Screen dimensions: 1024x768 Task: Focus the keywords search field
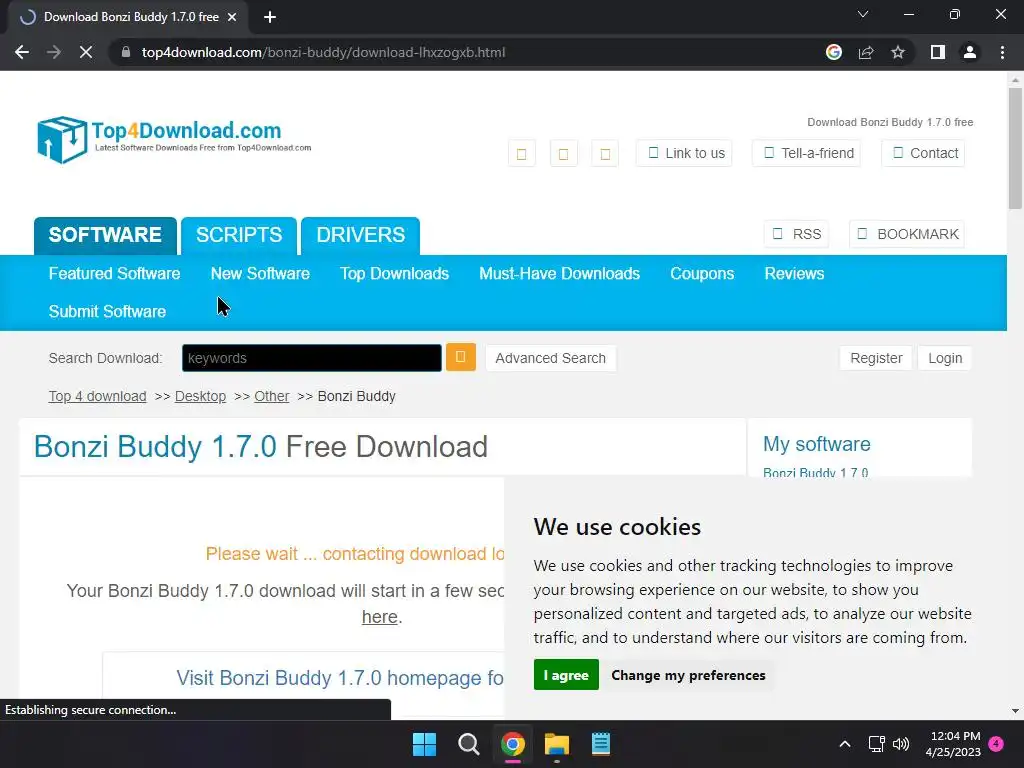coord(312,358)
